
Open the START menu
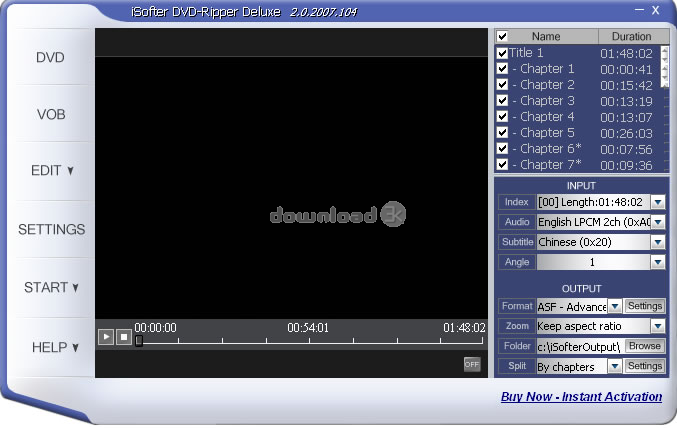51,288
